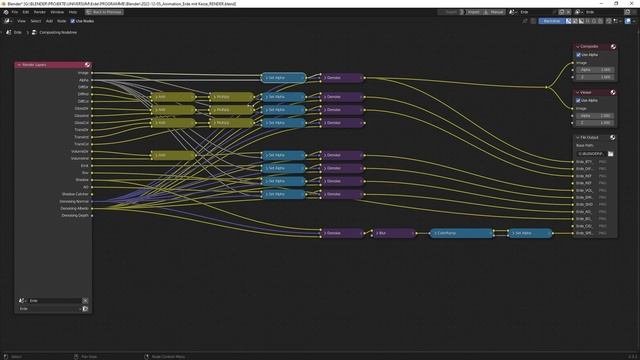640x360 pixels.
Task: Click the view layer browse icon
Action: (578, 12)
